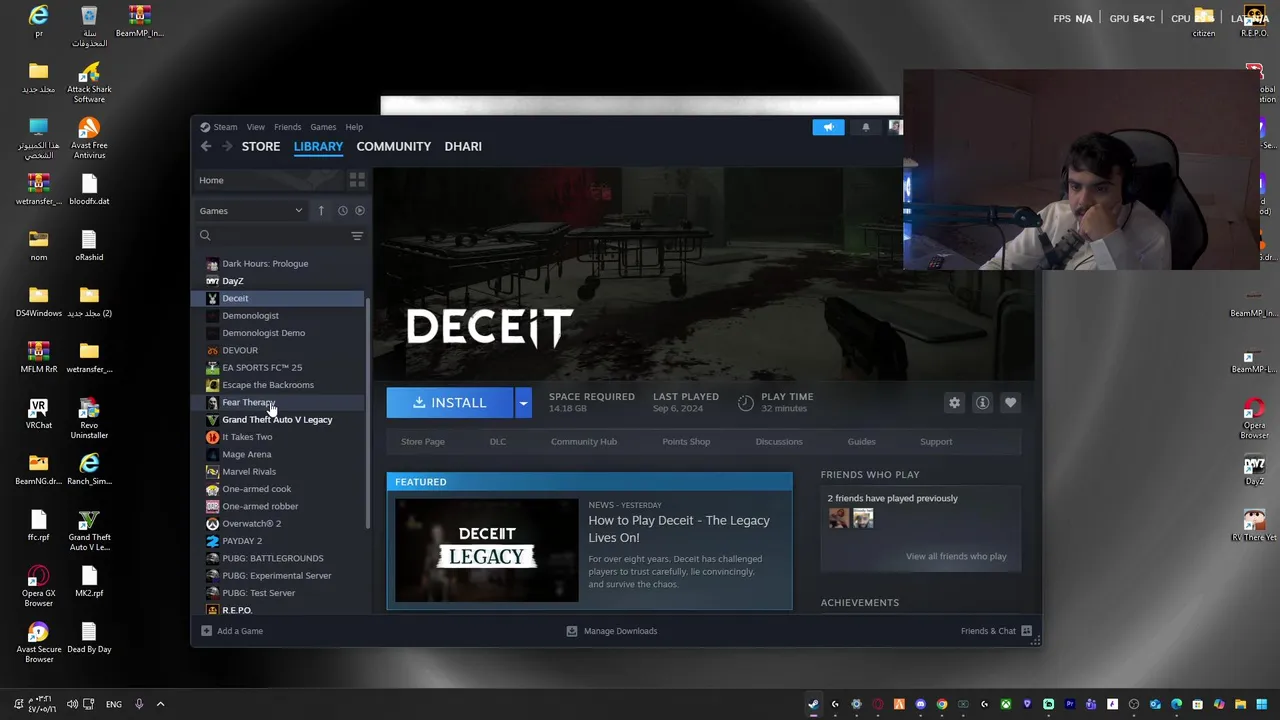Toggle recent activity clock filter

pyautogui.click(x=342, y=211)
